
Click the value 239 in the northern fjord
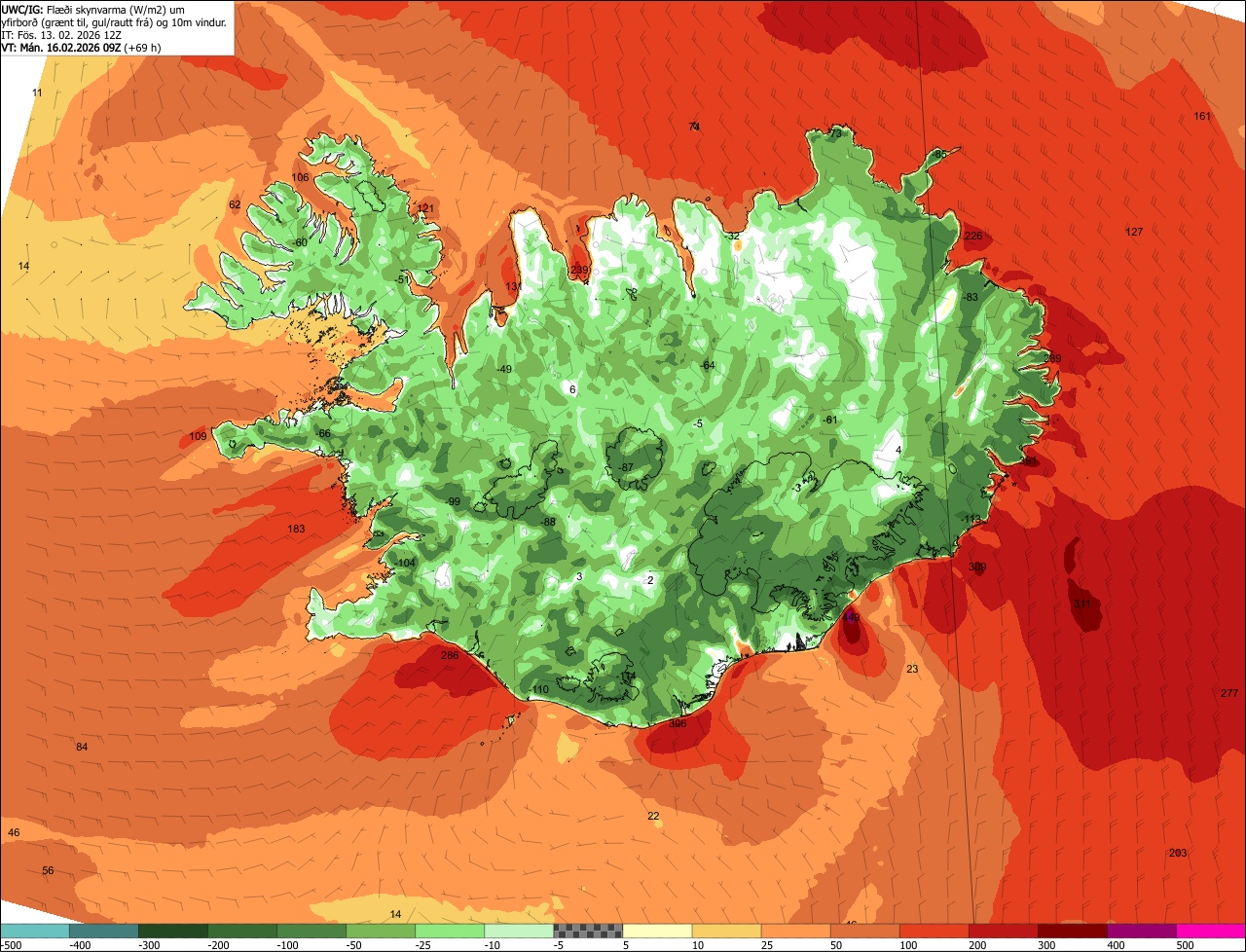579,271
